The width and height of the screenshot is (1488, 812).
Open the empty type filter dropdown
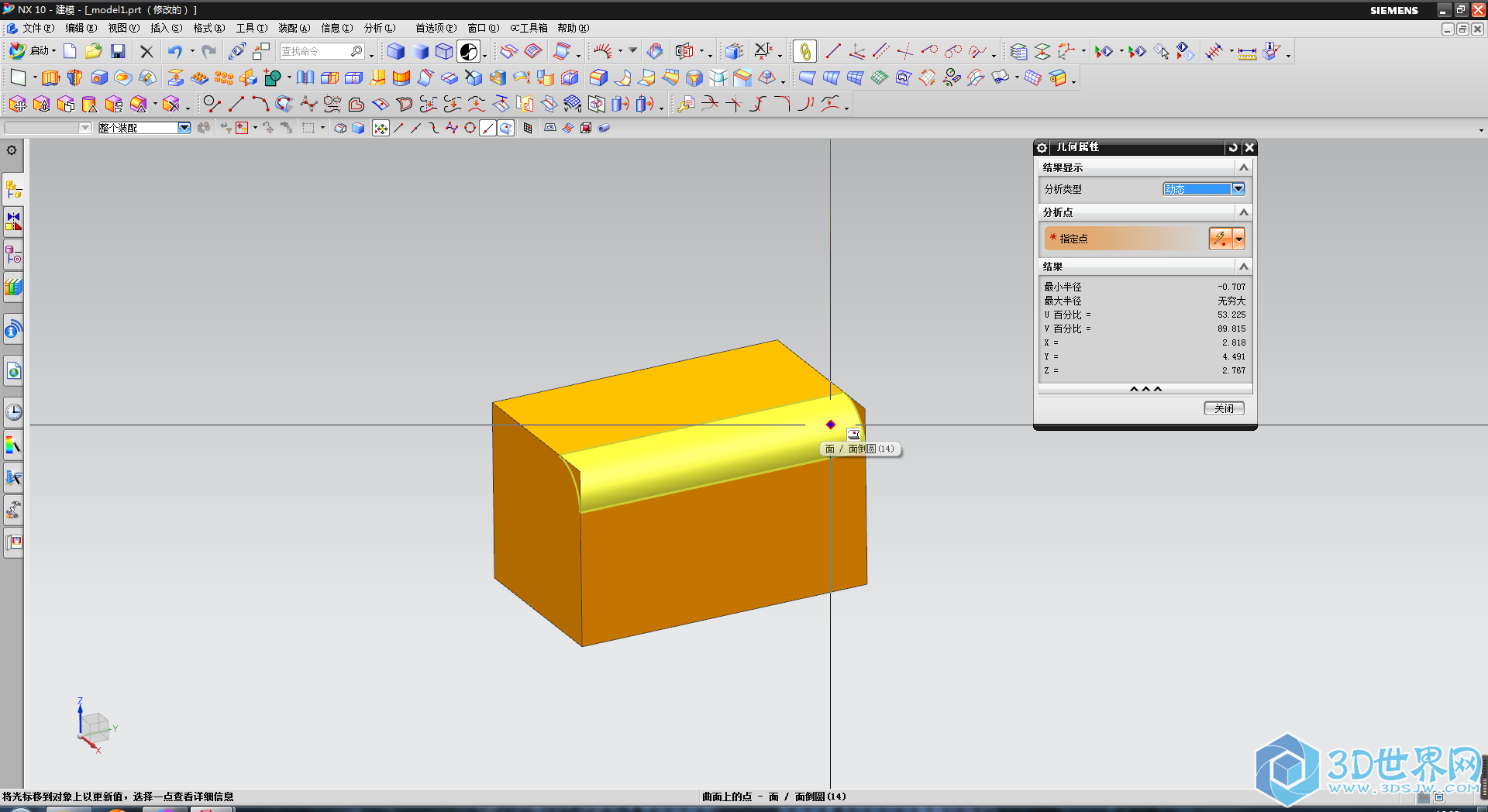point(48,128)
